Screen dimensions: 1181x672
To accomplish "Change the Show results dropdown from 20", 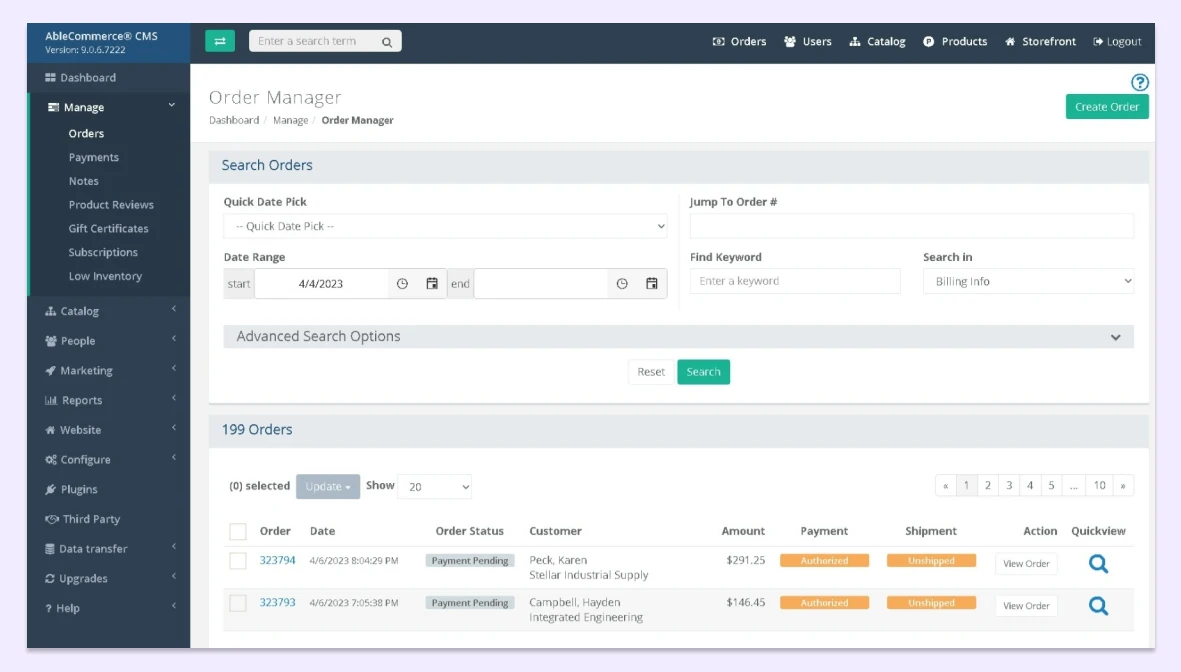I will (x=434, y=486).
